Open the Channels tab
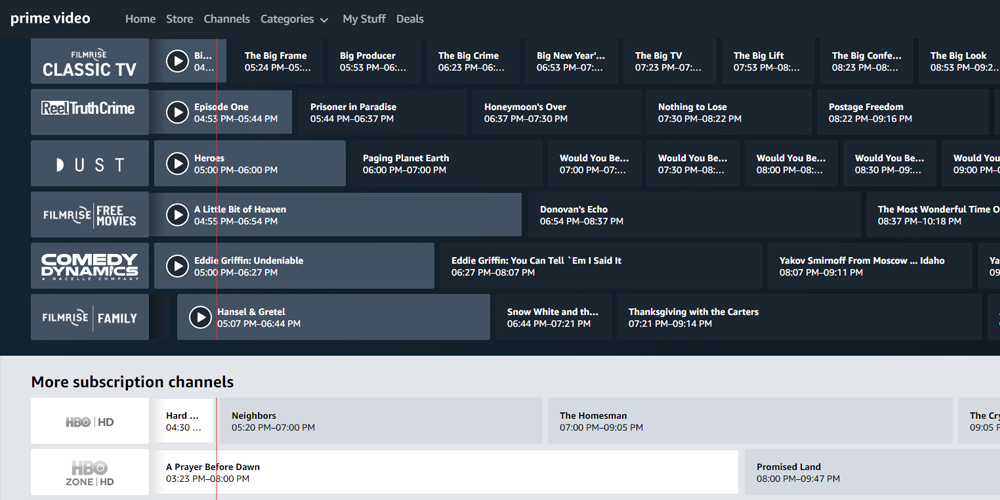The width and height of the screenshot is (1000, 500). pos(226,19)
